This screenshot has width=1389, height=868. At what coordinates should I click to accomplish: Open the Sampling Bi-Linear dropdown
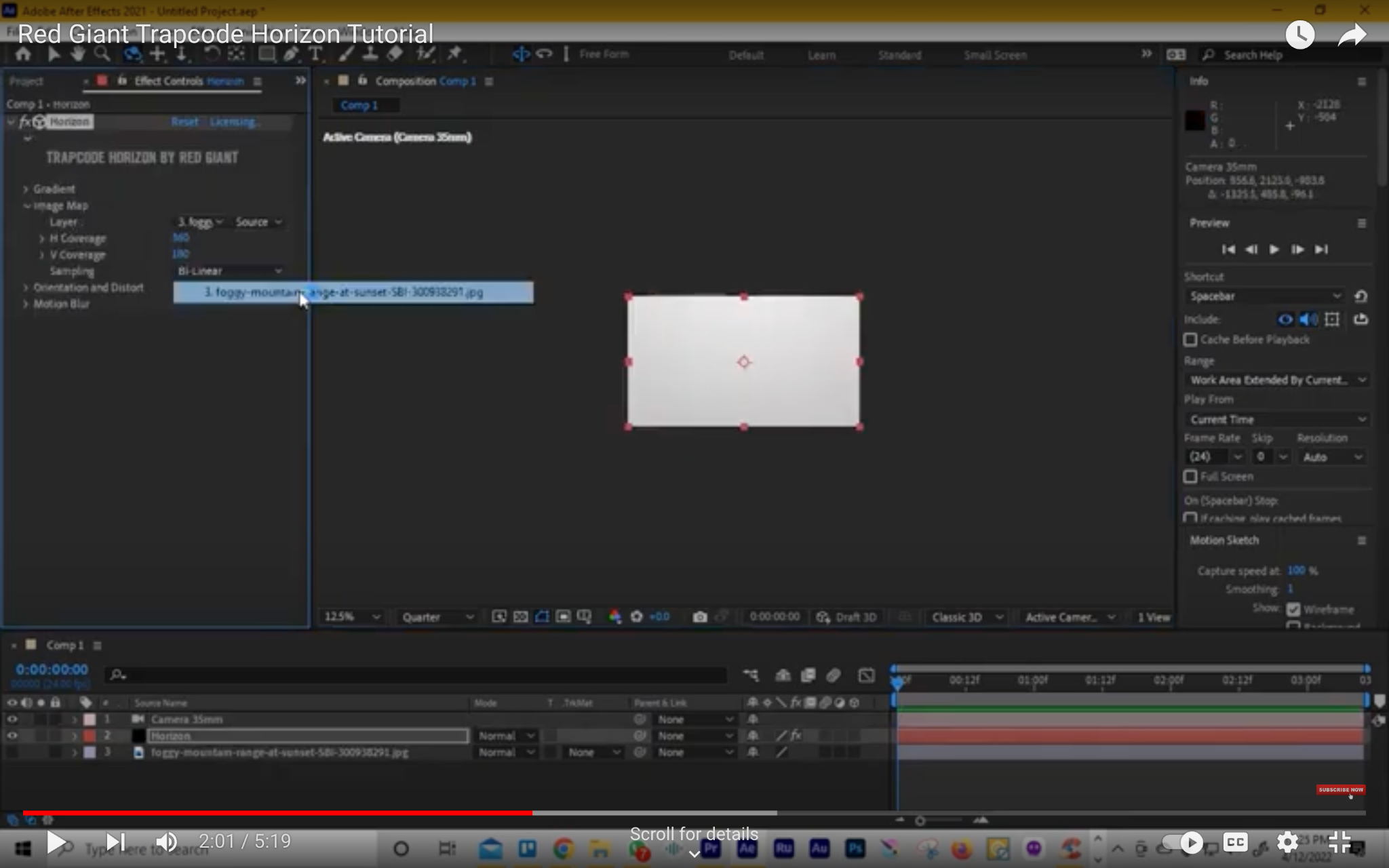point(229,271)
